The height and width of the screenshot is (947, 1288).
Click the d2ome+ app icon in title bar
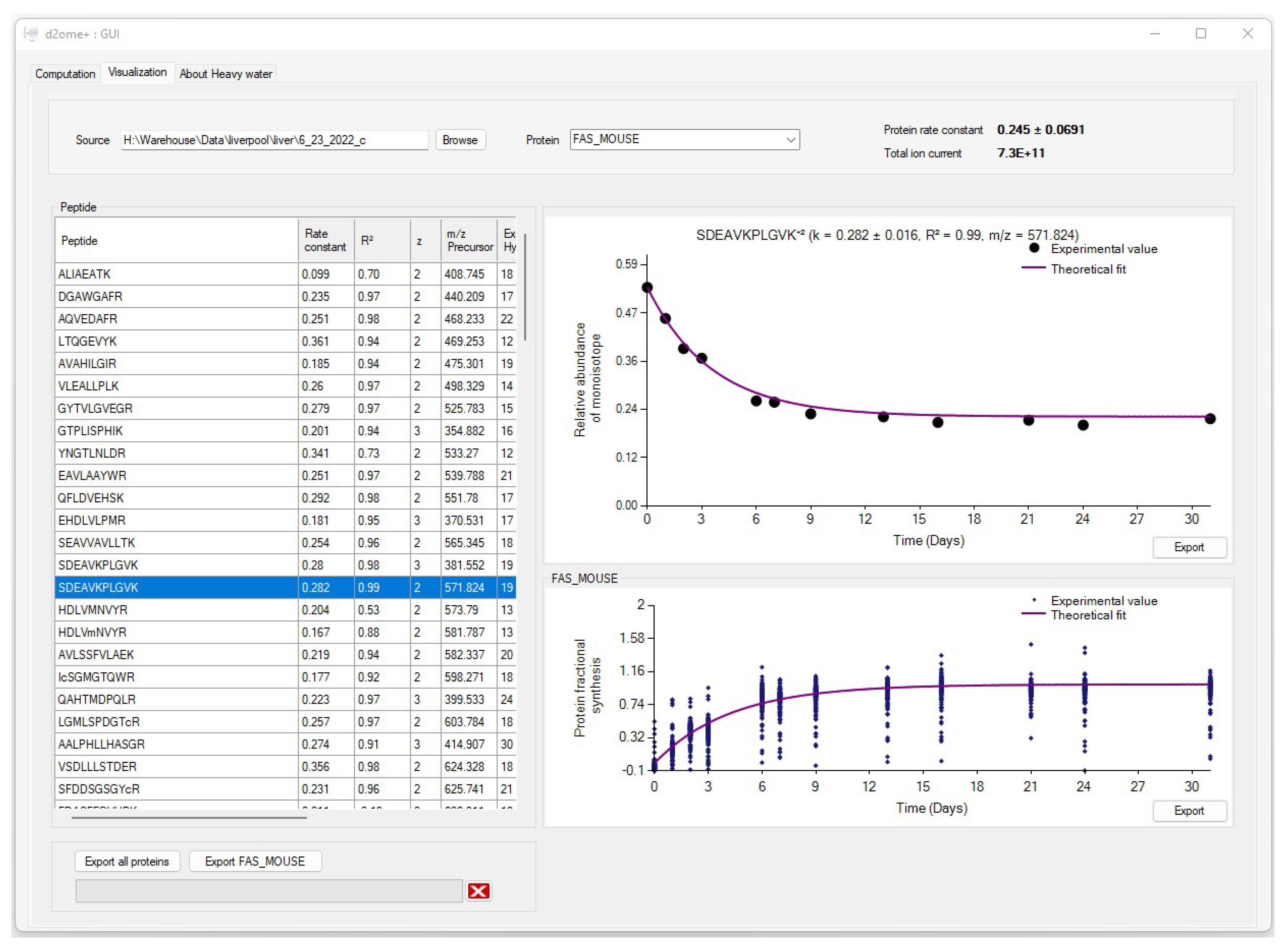coord(31,34)
